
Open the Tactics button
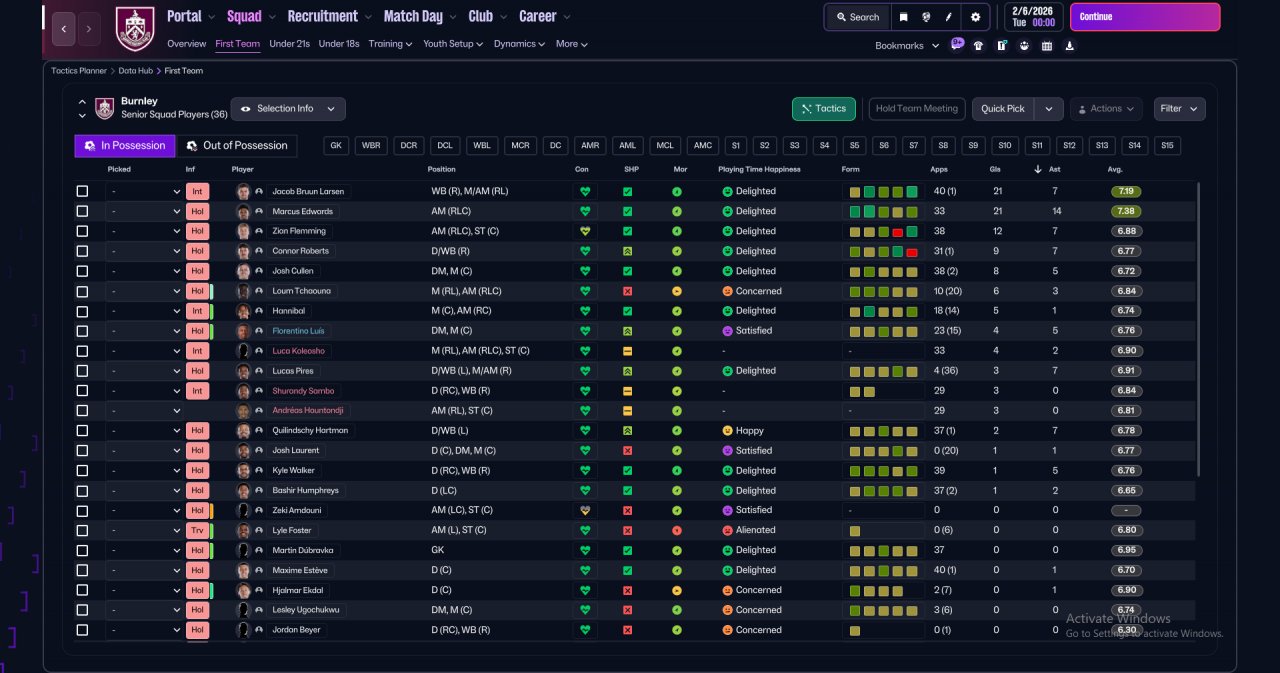pyautogui.click(x=824, y=109)
